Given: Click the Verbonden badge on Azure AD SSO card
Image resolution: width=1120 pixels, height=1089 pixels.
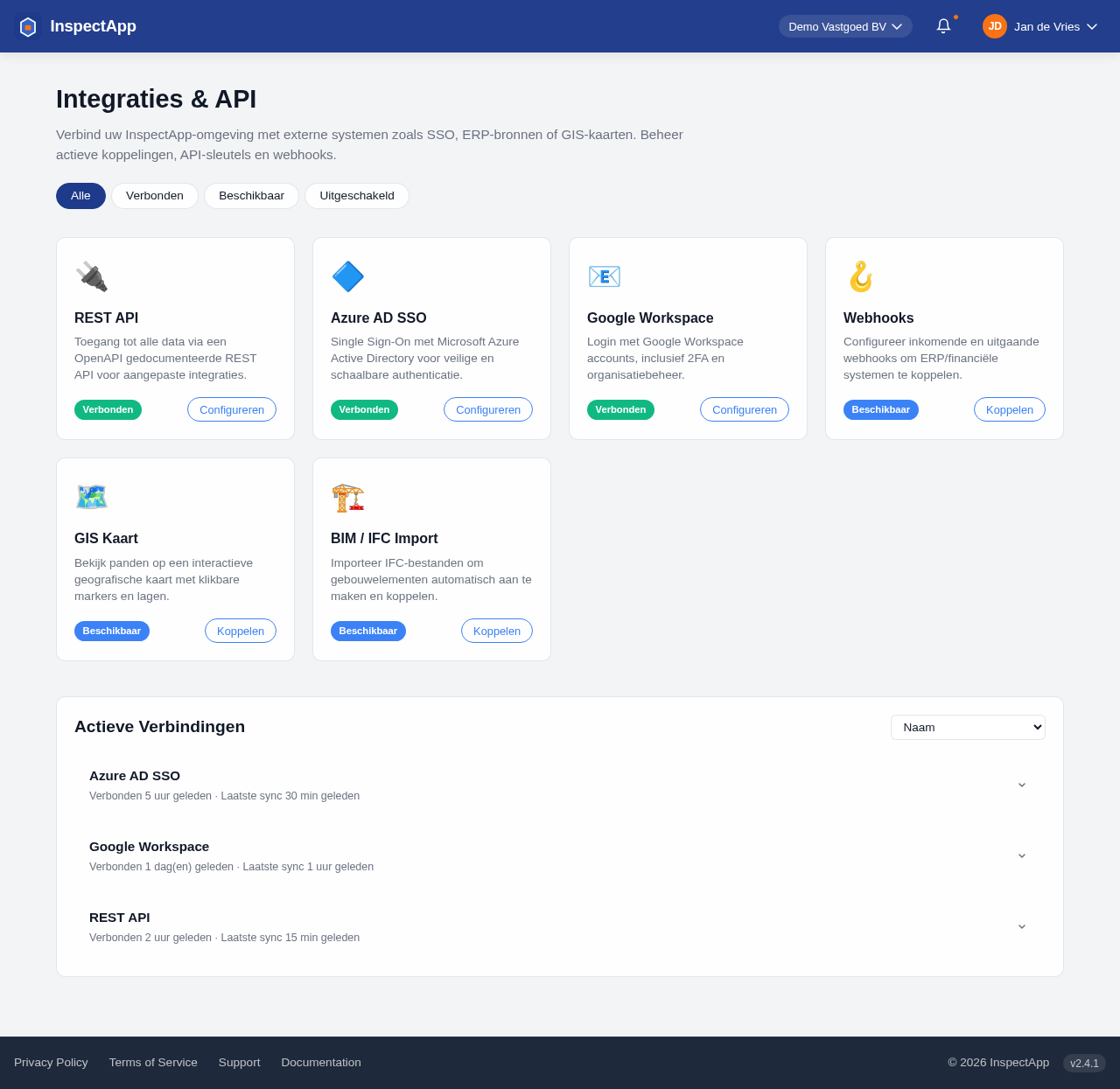Looking at the screenshot, I should pos(364,409).
